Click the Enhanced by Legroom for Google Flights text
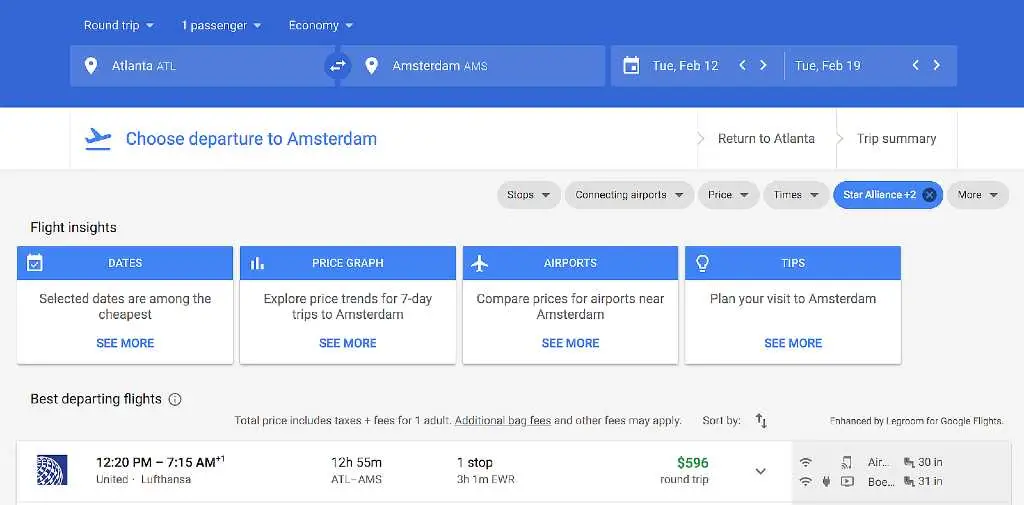The width and height of the screenshot is (1024, 505). 916,421
